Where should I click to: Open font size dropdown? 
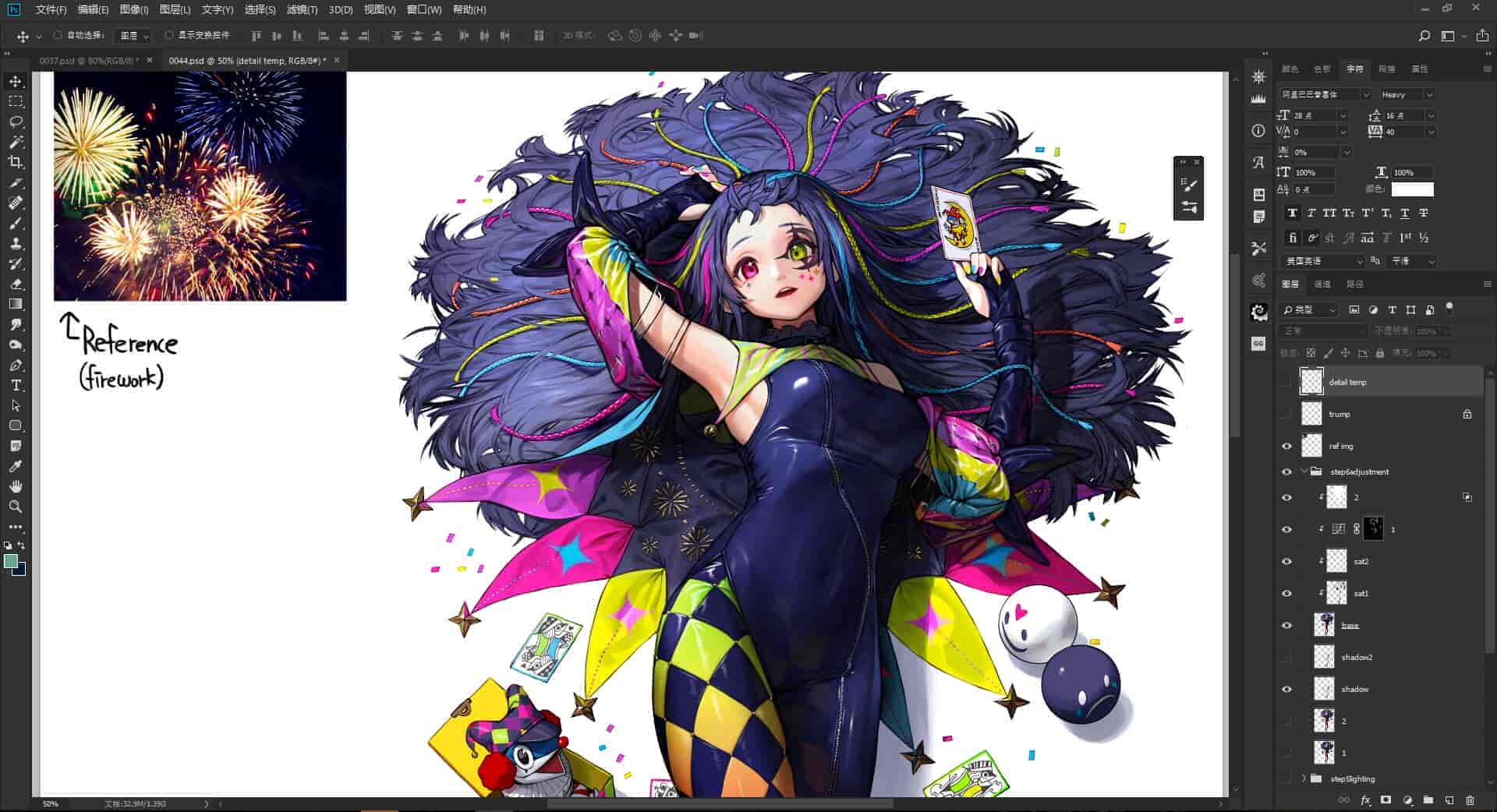[1343, 115]
